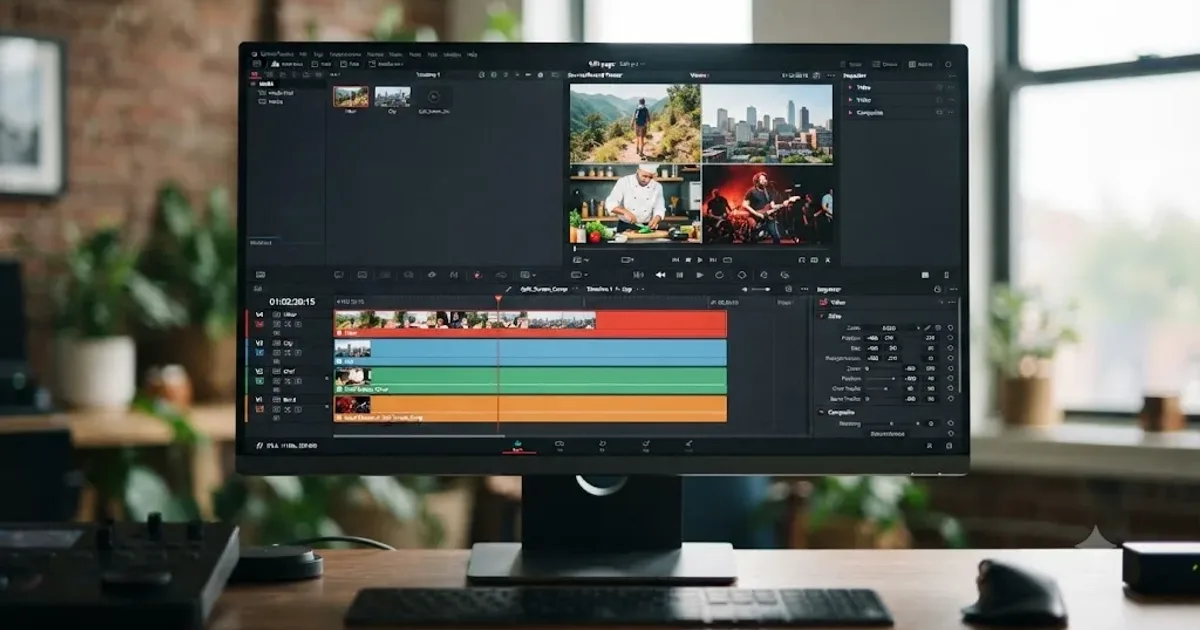Click the fast-rewind double-arrow transport button
The image size is (1200, 630).
(660, 275)
